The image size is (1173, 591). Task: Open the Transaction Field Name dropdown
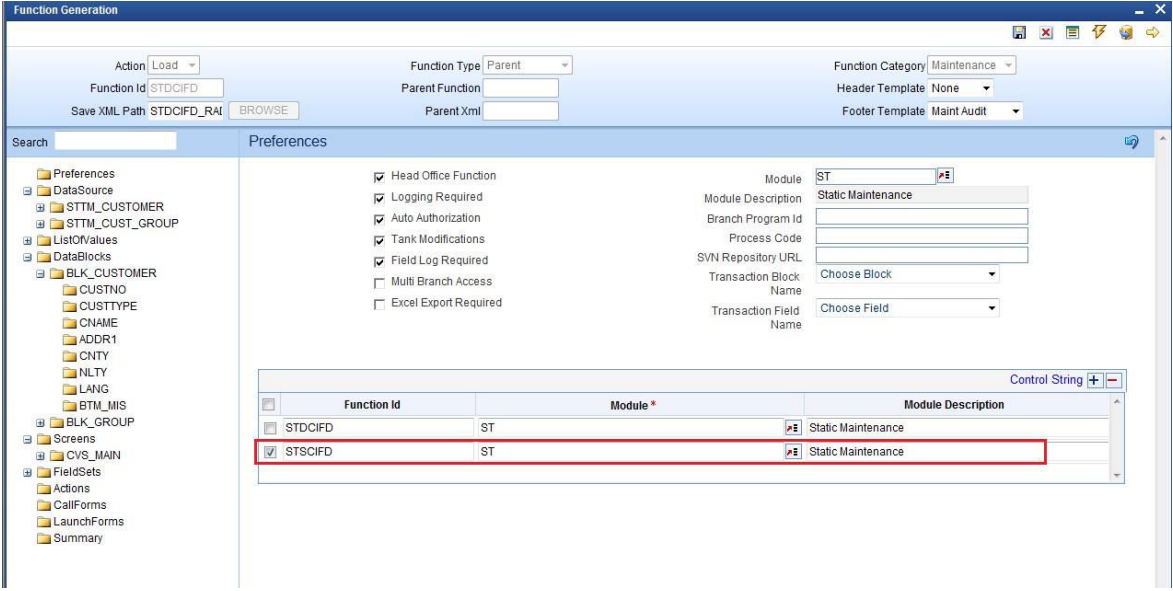point(907,308)
